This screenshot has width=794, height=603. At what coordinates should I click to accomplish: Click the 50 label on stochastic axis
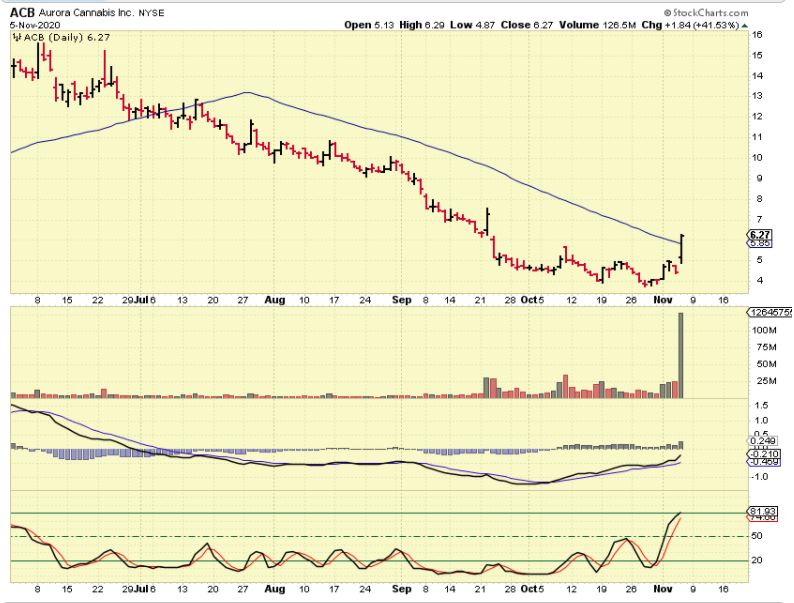[757, 536]
